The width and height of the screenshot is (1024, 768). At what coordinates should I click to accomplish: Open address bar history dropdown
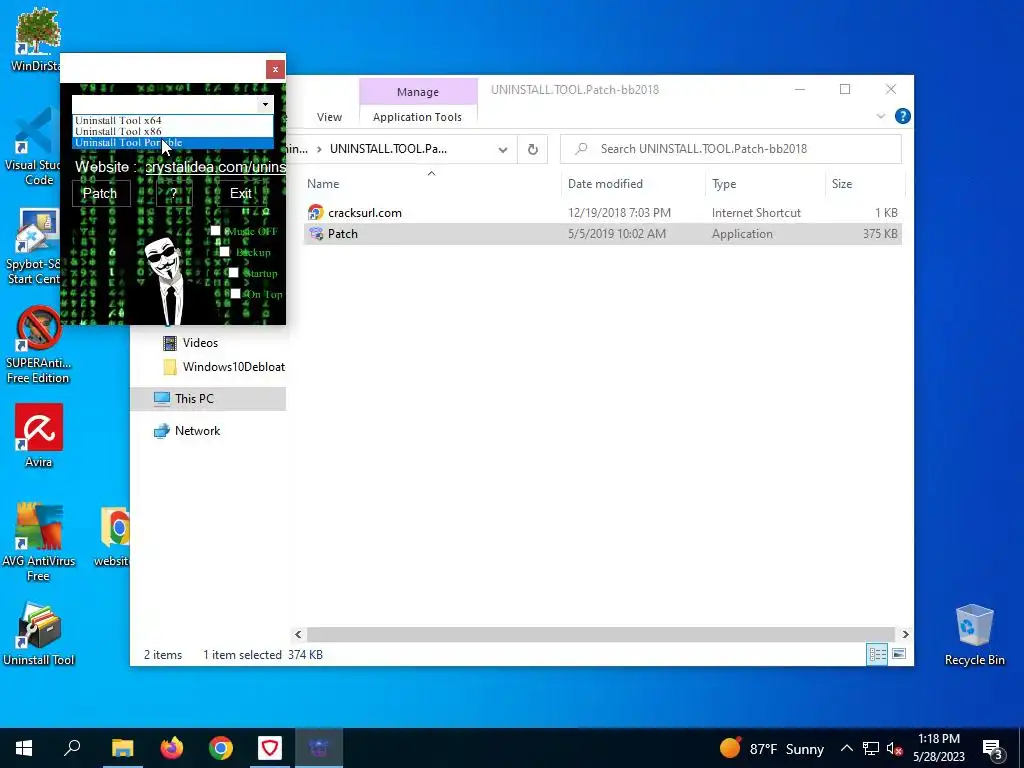(x=503, y=150)
